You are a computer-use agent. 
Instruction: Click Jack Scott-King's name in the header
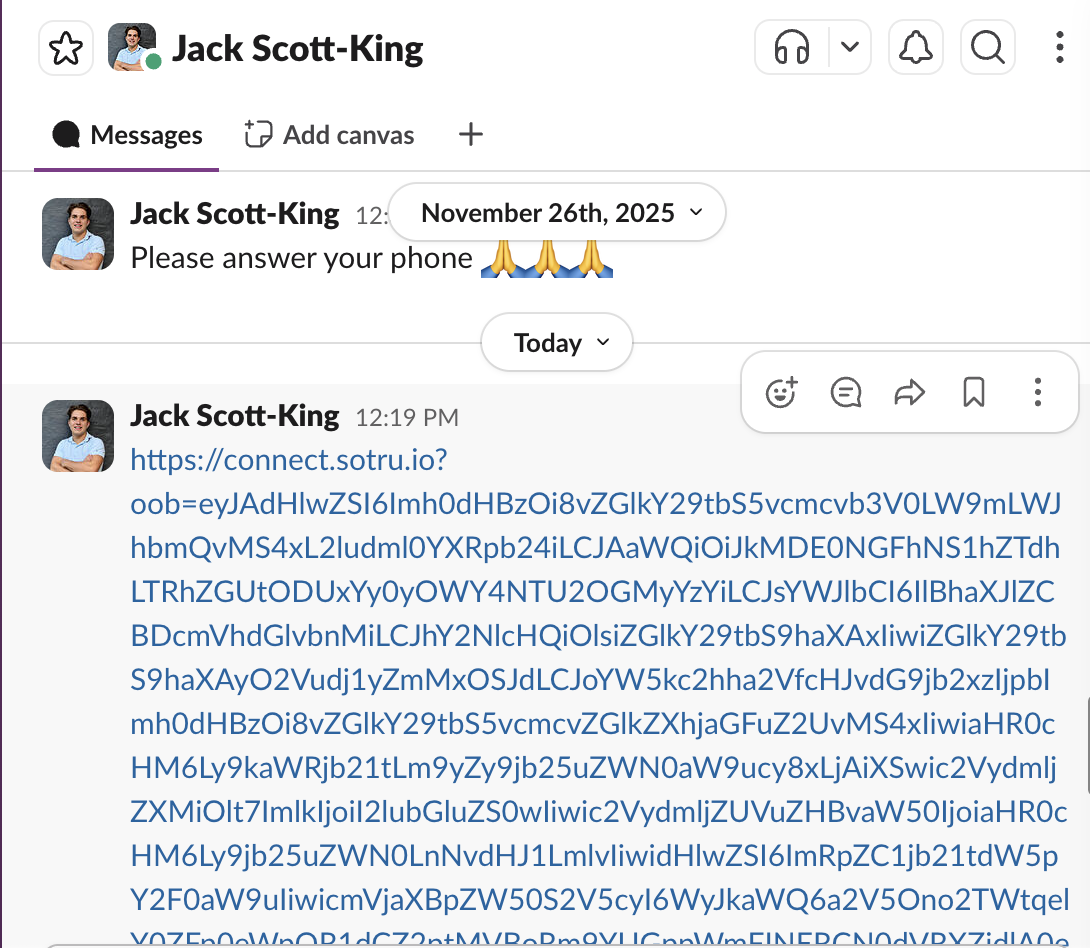(x=297, y=48)
